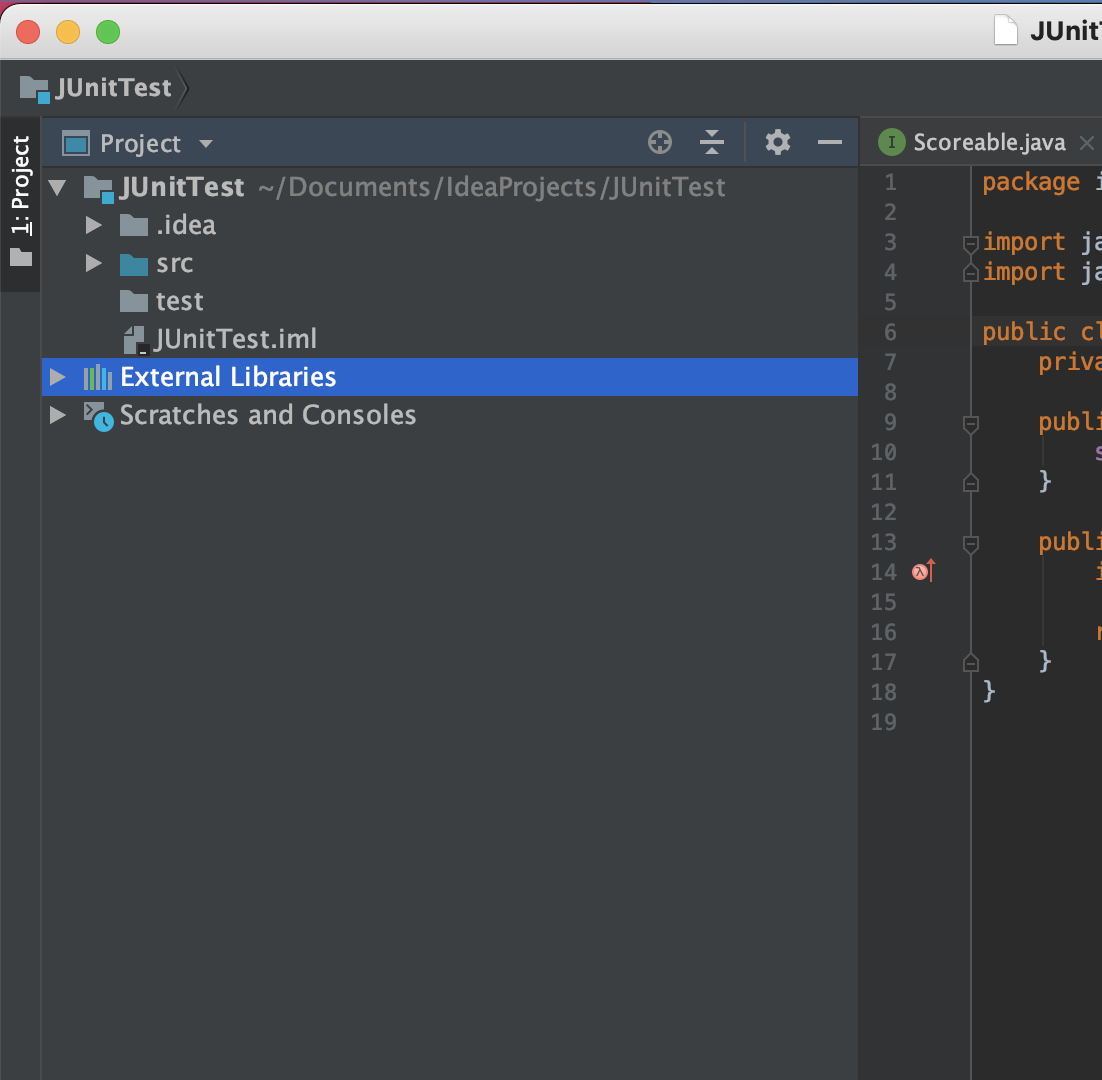The height and width of the screenshot is (1080, 1102).
Task: Open the Project view dropdown
Action: click(206, 144)
